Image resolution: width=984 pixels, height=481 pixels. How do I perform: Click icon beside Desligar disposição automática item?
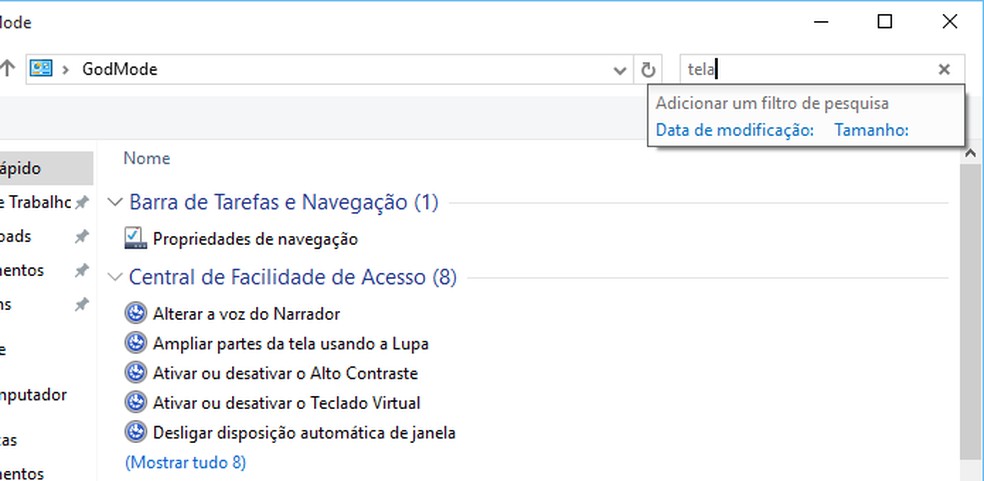136,432
